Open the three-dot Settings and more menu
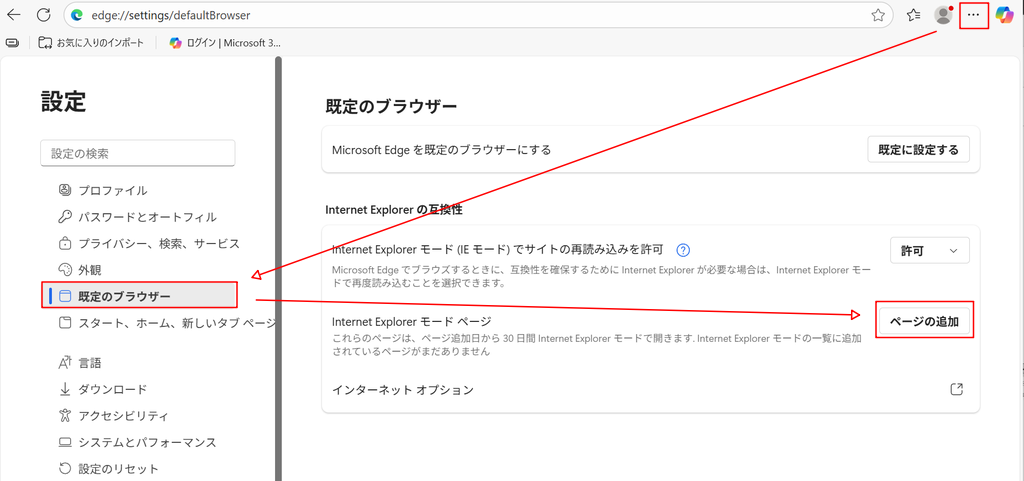1024x481 pixels. coord(973,15)
